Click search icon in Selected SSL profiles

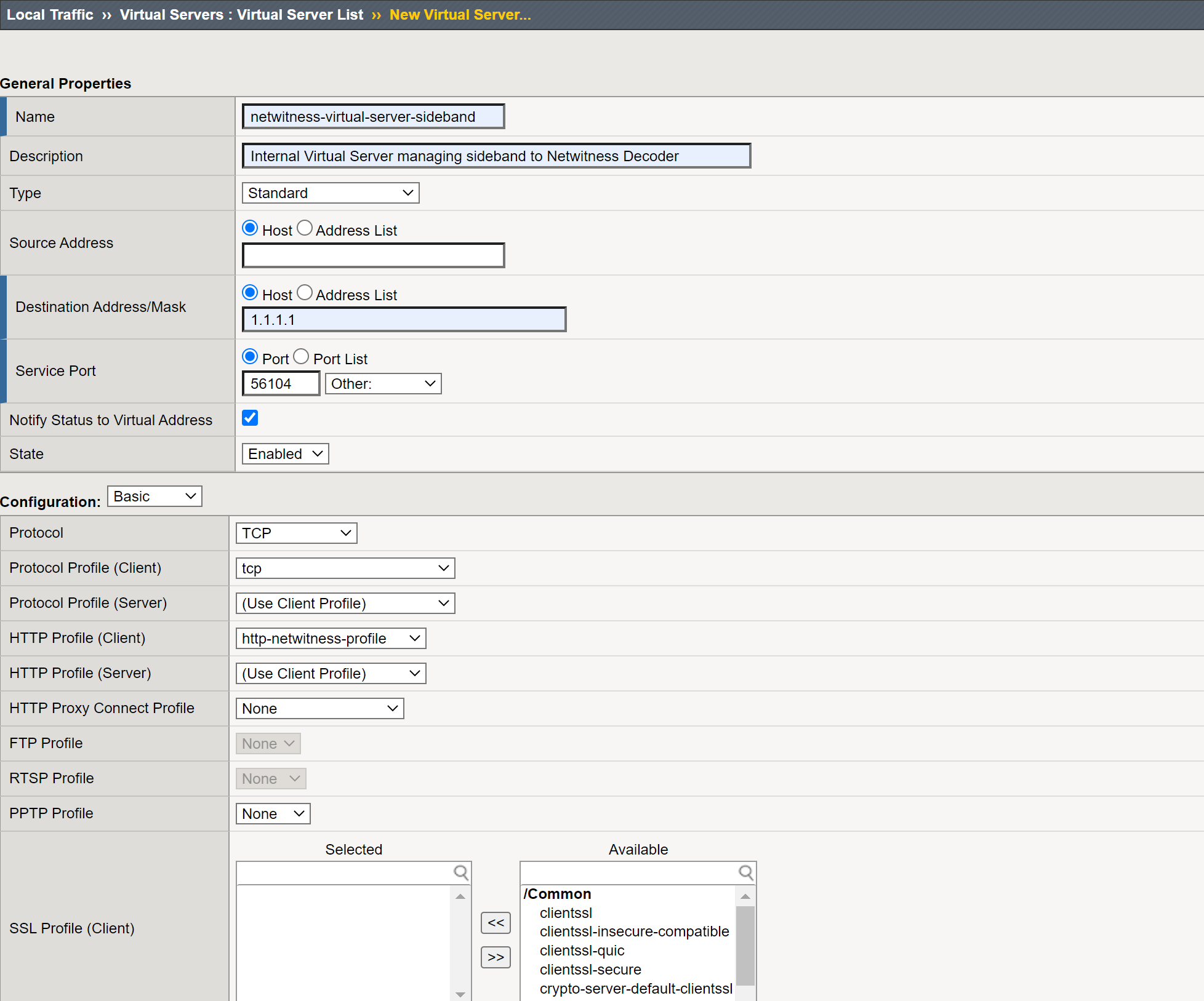(460, 872)
